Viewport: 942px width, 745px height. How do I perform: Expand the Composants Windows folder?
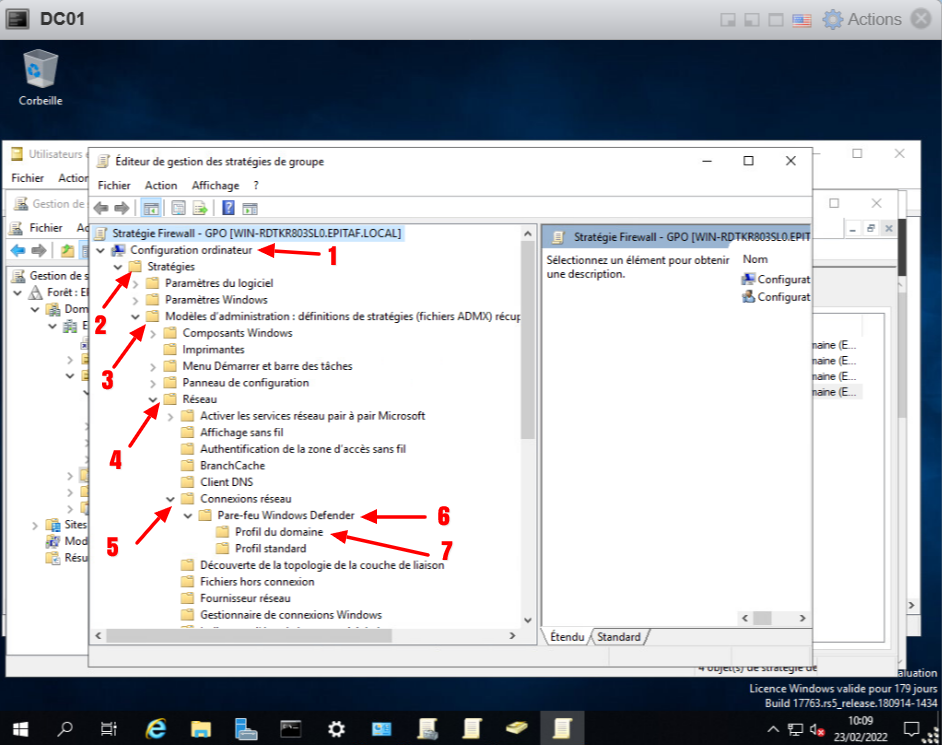(x=153, y=333)
